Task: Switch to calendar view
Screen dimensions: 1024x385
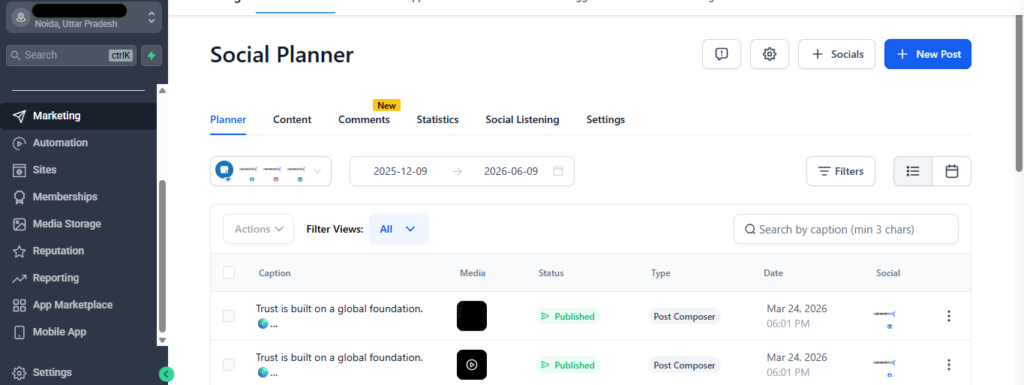Action: tap(952, 171)
